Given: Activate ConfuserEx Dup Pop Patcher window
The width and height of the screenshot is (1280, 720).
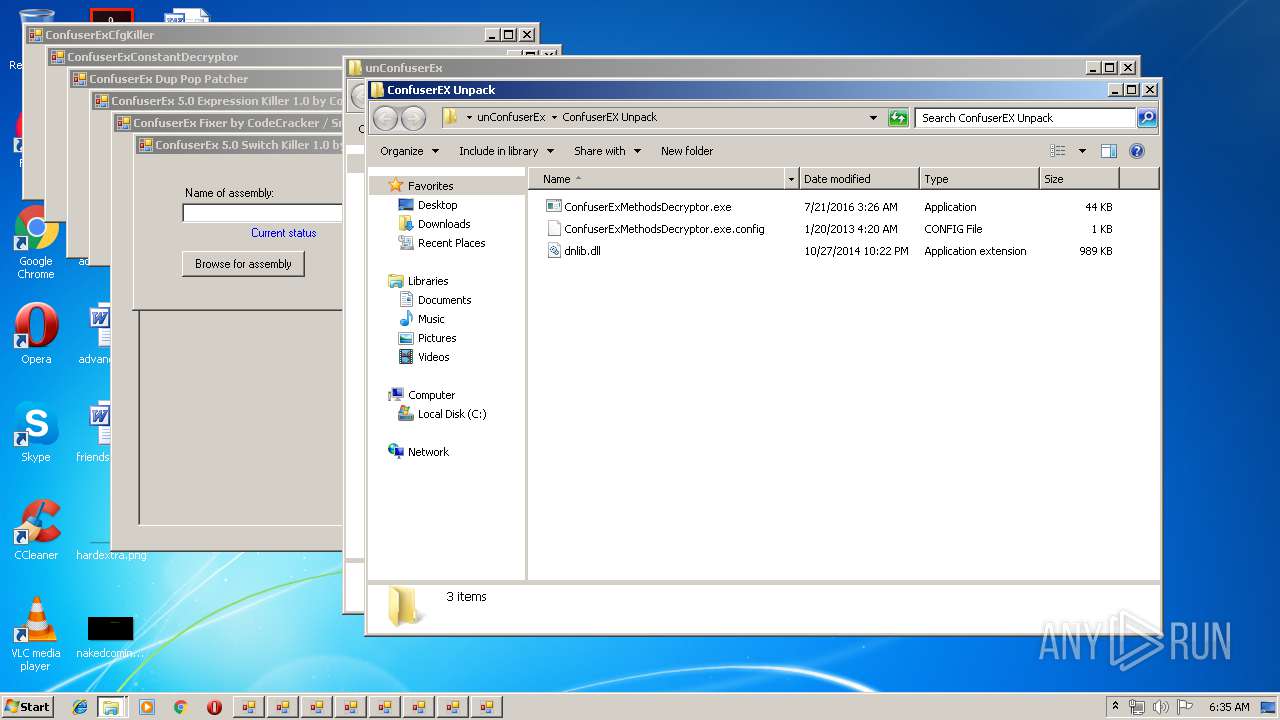Looking at the screenshot, I should pos(168,79).
